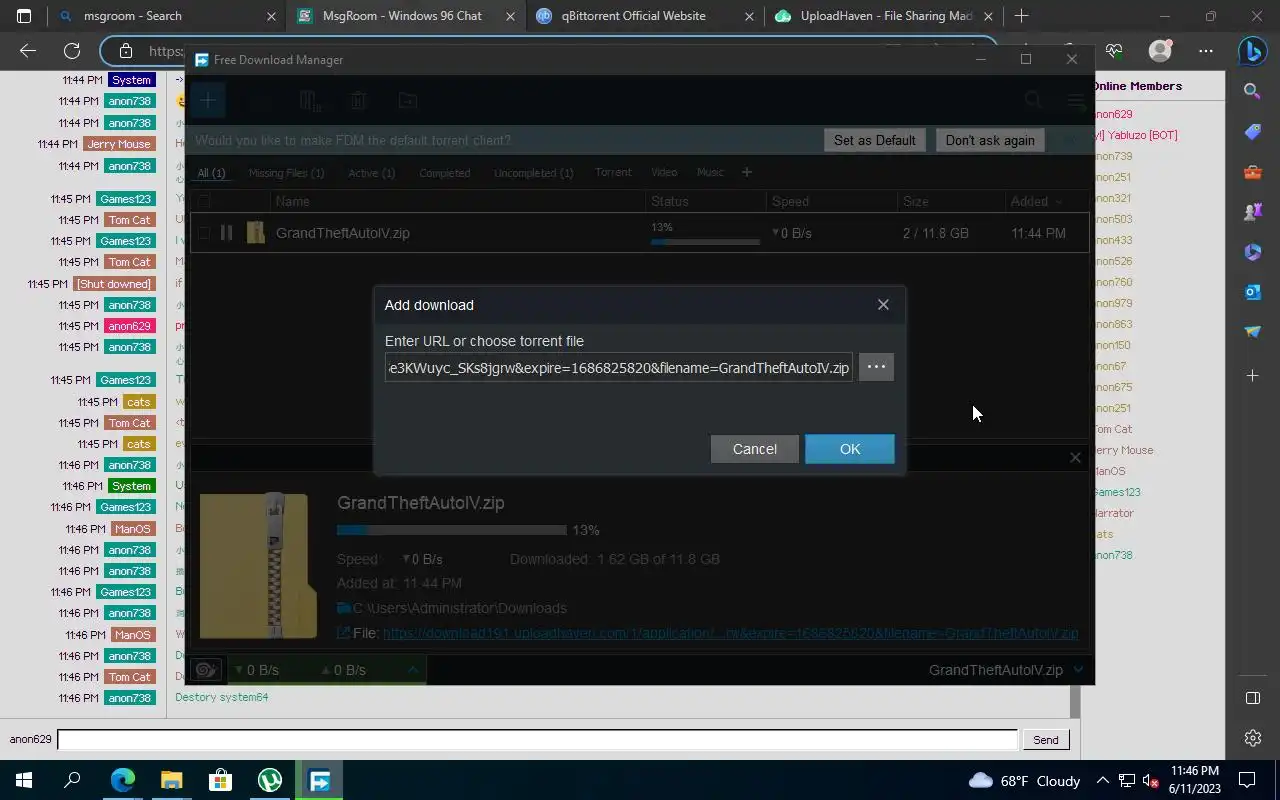Expand the speed panel arrow in FDM status bar
1280x800 pixels.
pos(412,670)
